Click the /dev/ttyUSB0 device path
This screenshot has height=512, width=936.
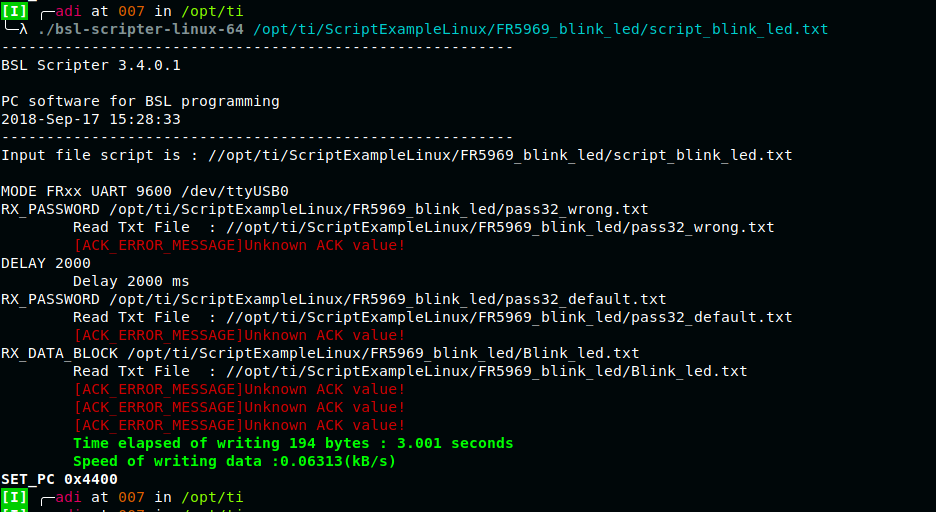tap(235, 191)
